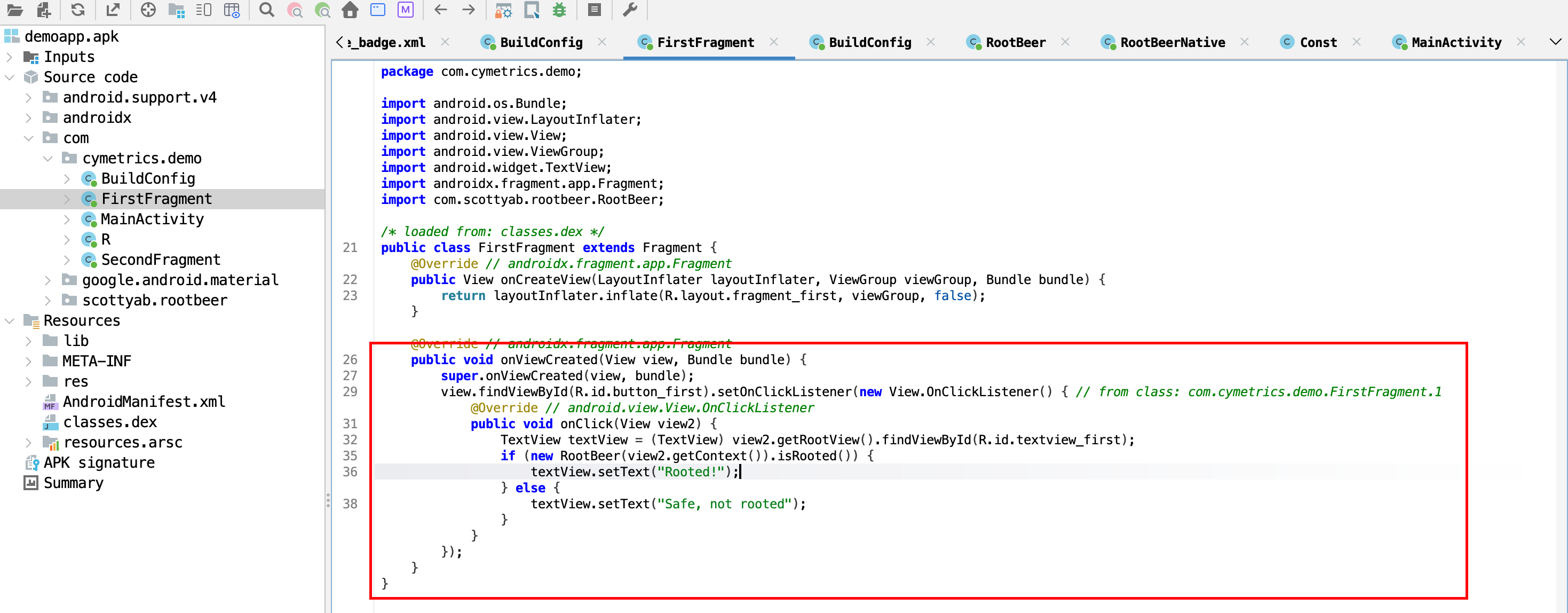
Task: Start the debugger with the green bug icon
Action: [x=559, y=10]
